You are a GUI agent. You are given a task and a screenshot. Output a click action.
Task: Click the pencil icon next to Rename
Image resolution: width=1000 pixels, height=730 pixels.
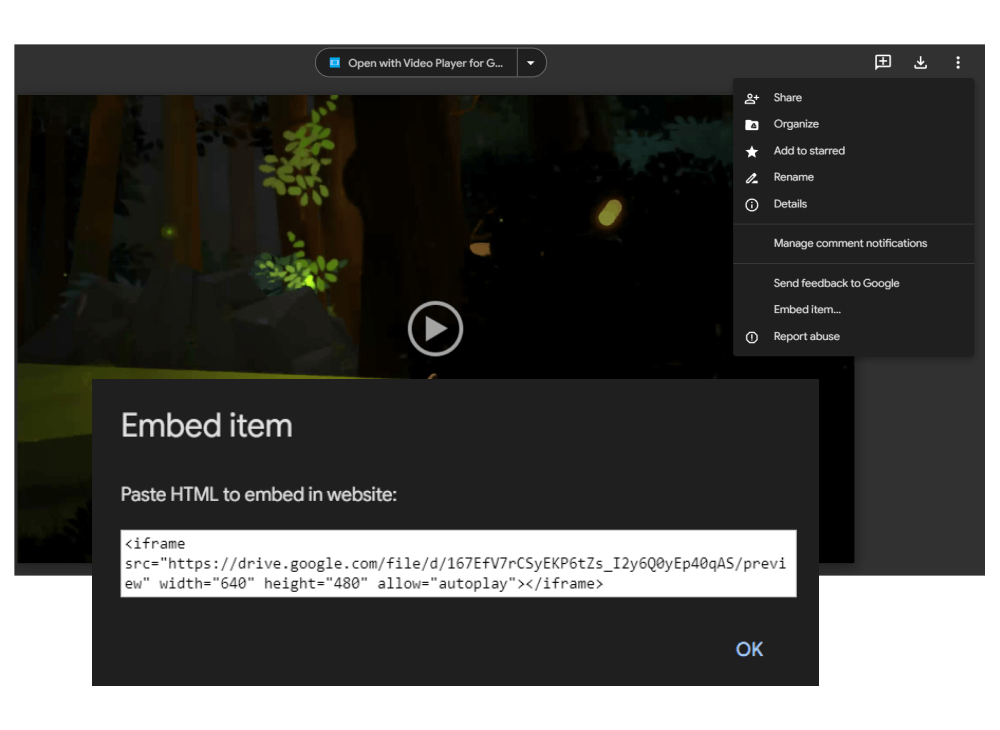click(752, 178)
